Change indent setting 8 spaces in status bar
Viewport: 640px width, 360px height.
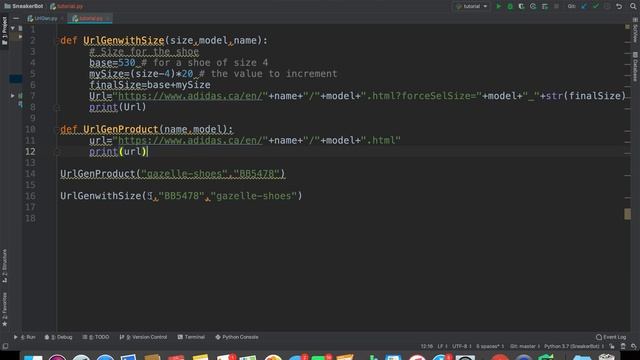click(x=490, y=346)
